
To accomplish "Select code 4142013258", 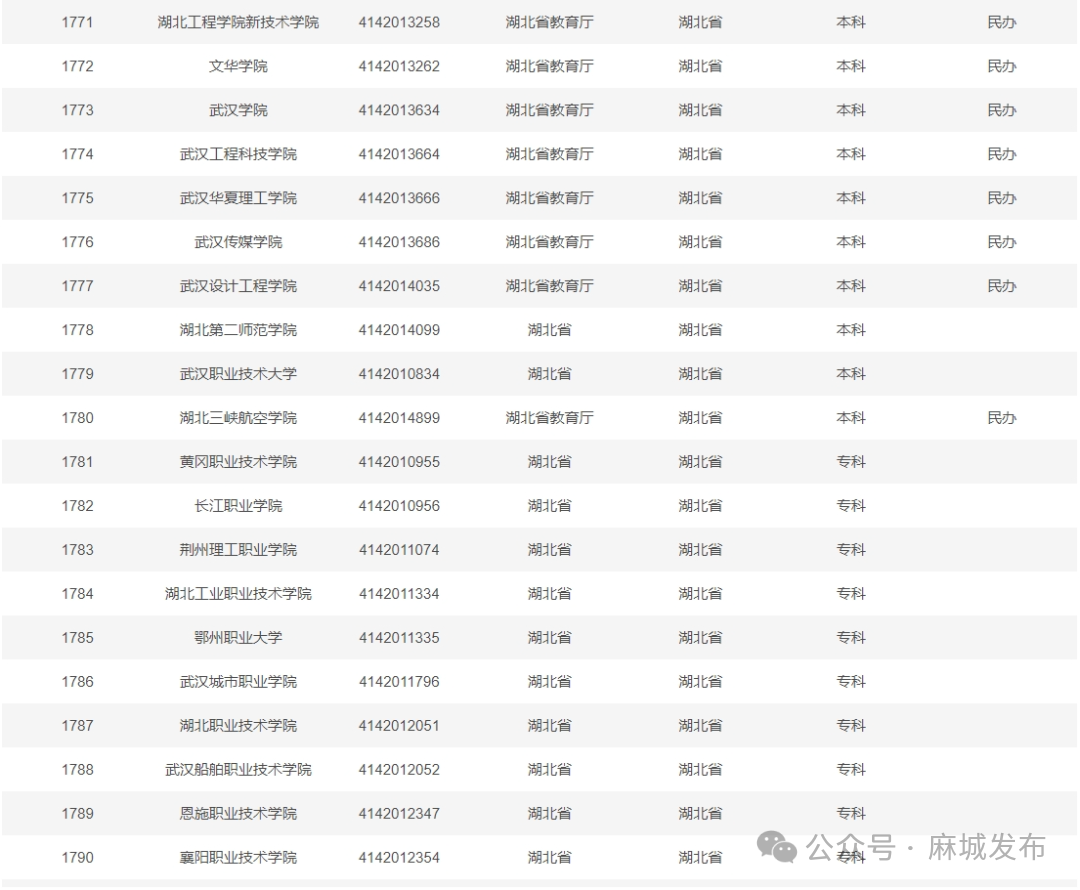I will click(x=399, y=22).
